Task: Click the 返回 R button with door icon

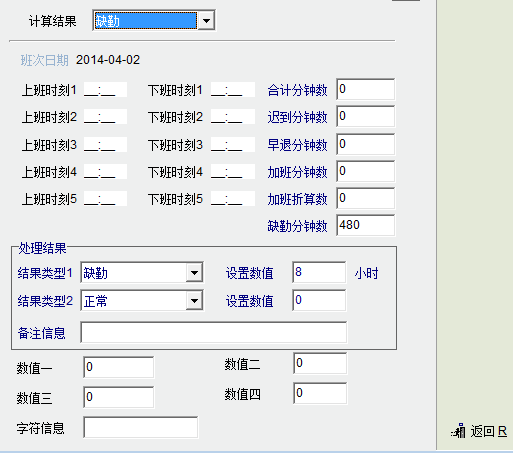Action: pos(479,431)
